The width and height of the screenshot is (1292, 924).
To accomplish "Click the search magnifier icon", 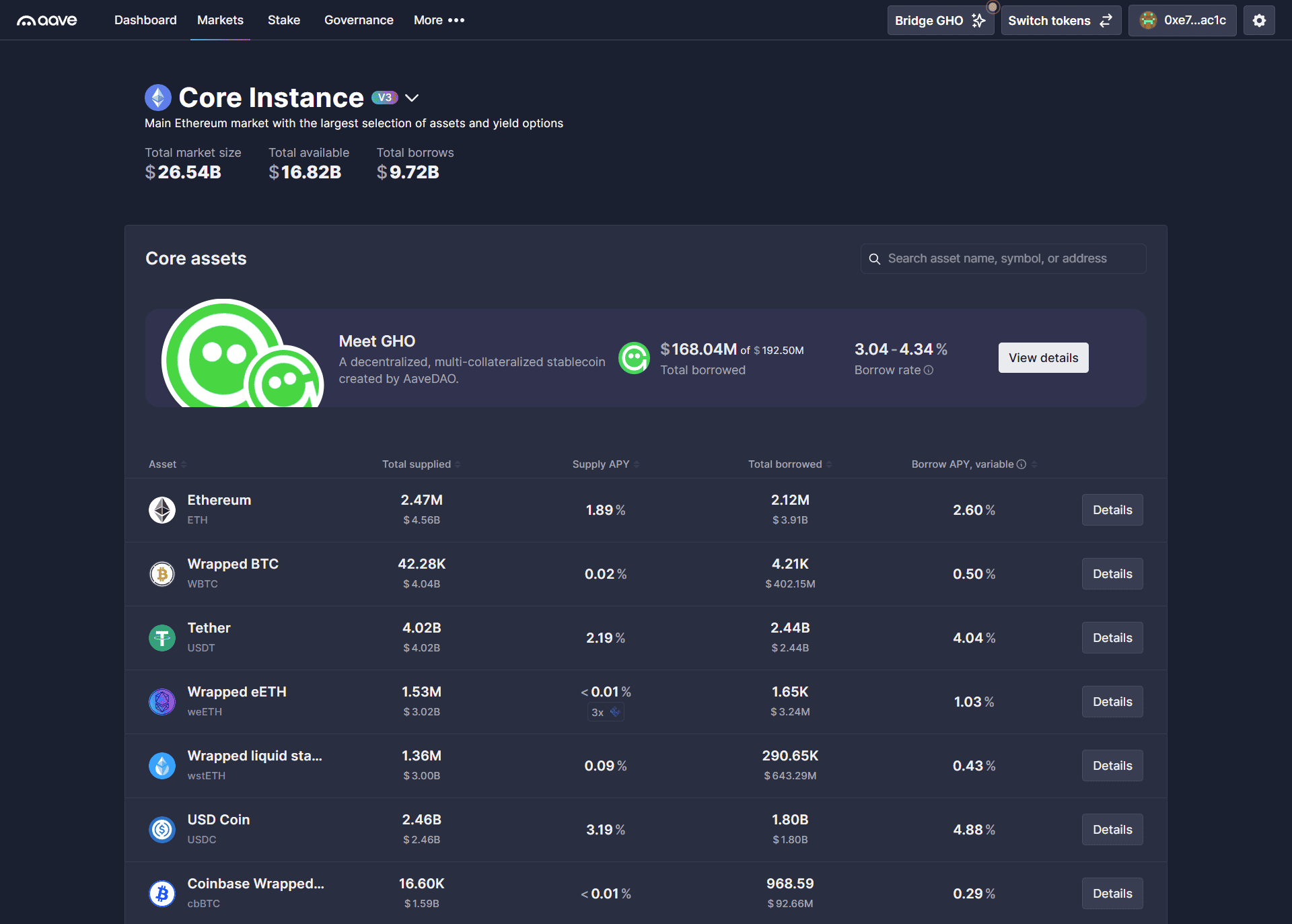I will click(875, 259).
